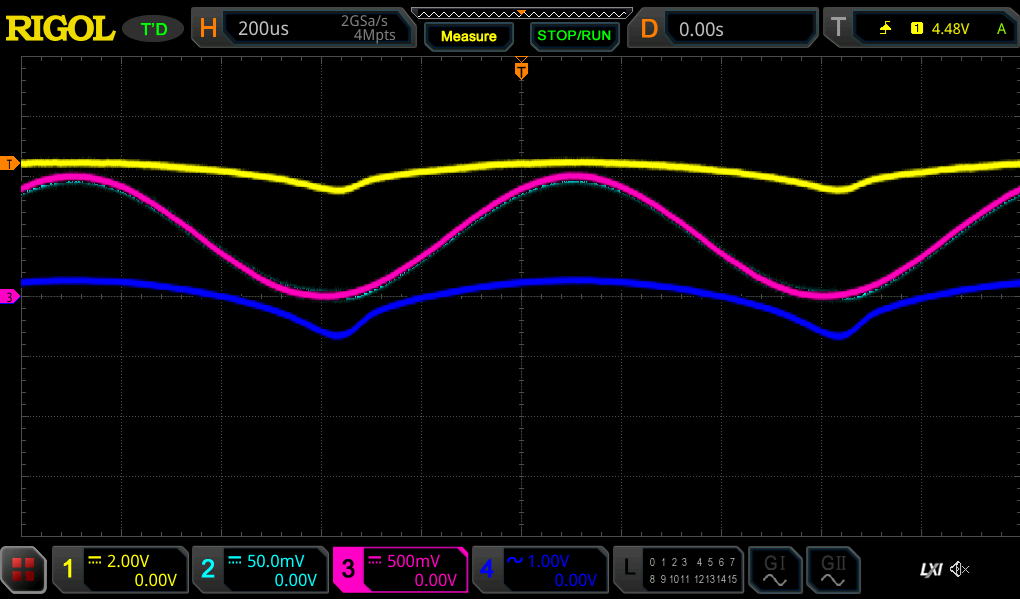Click the T'D trigger status indicator
The height and width of the screenshot is (599, 1020).
click(x=154, y=29)
